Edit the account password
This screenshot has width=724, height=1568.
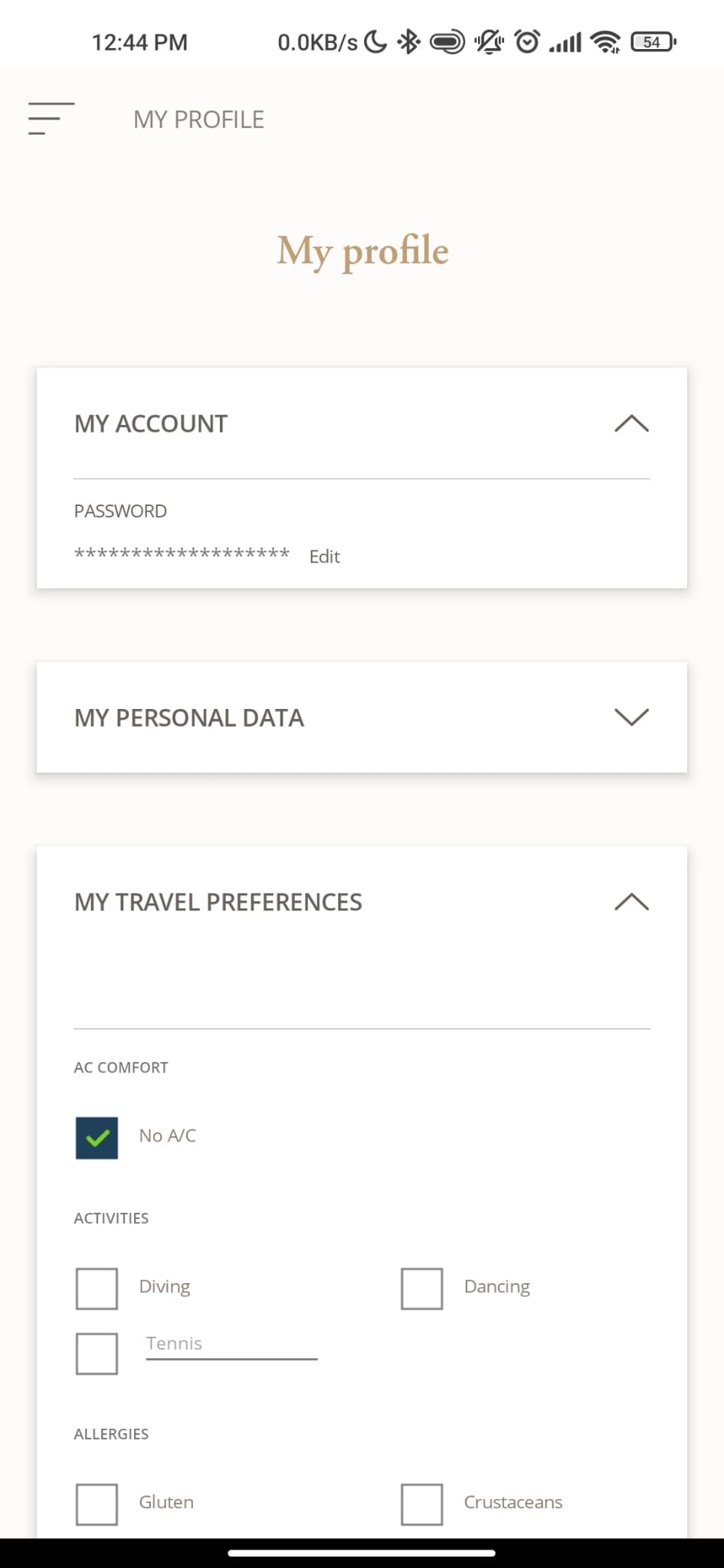pyautogui.click(x=324, y=557)
